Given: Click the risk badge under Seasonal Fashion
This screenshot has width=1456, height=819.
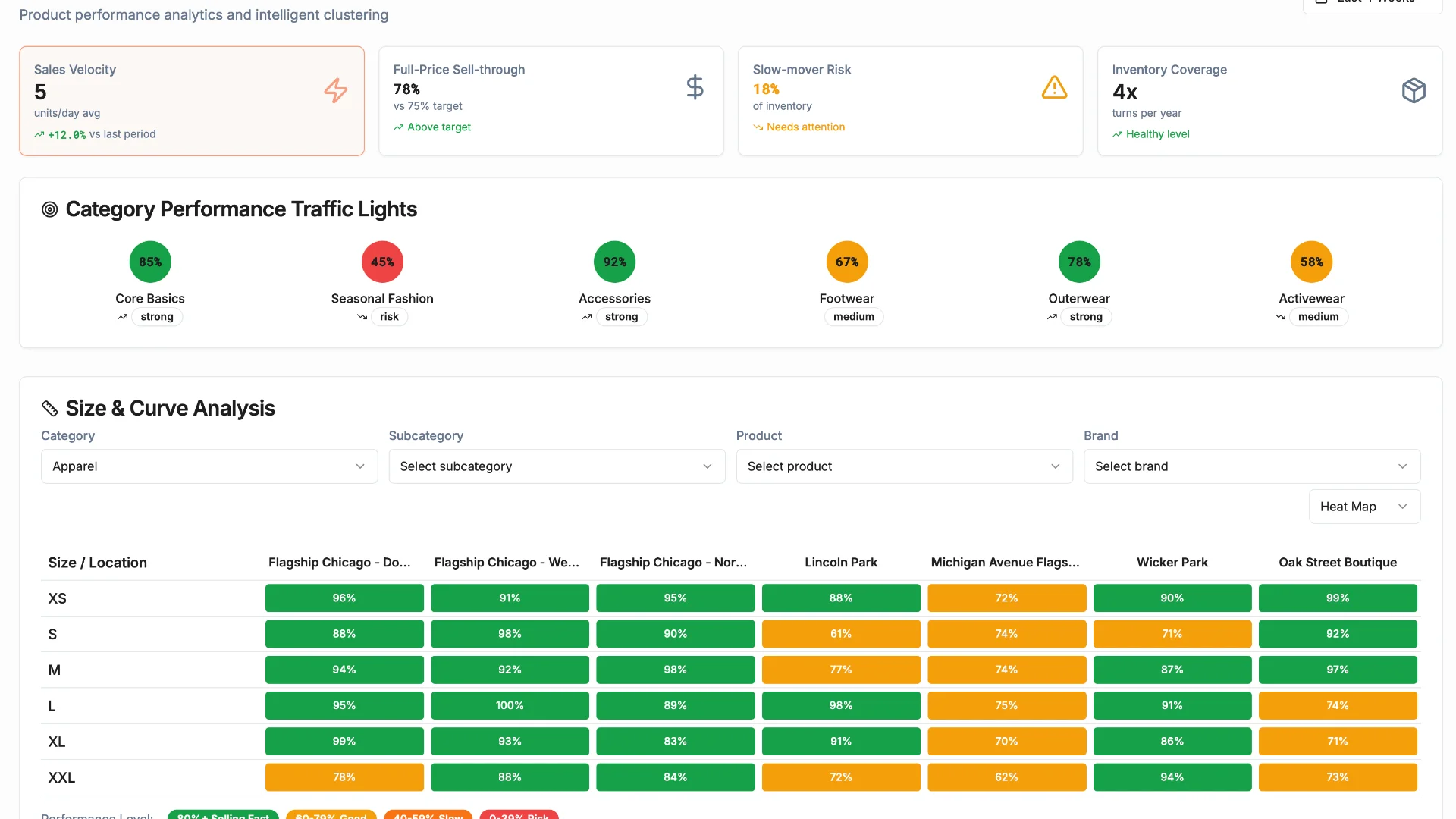Looking at the screenshot, I should (x=389, y=317).
